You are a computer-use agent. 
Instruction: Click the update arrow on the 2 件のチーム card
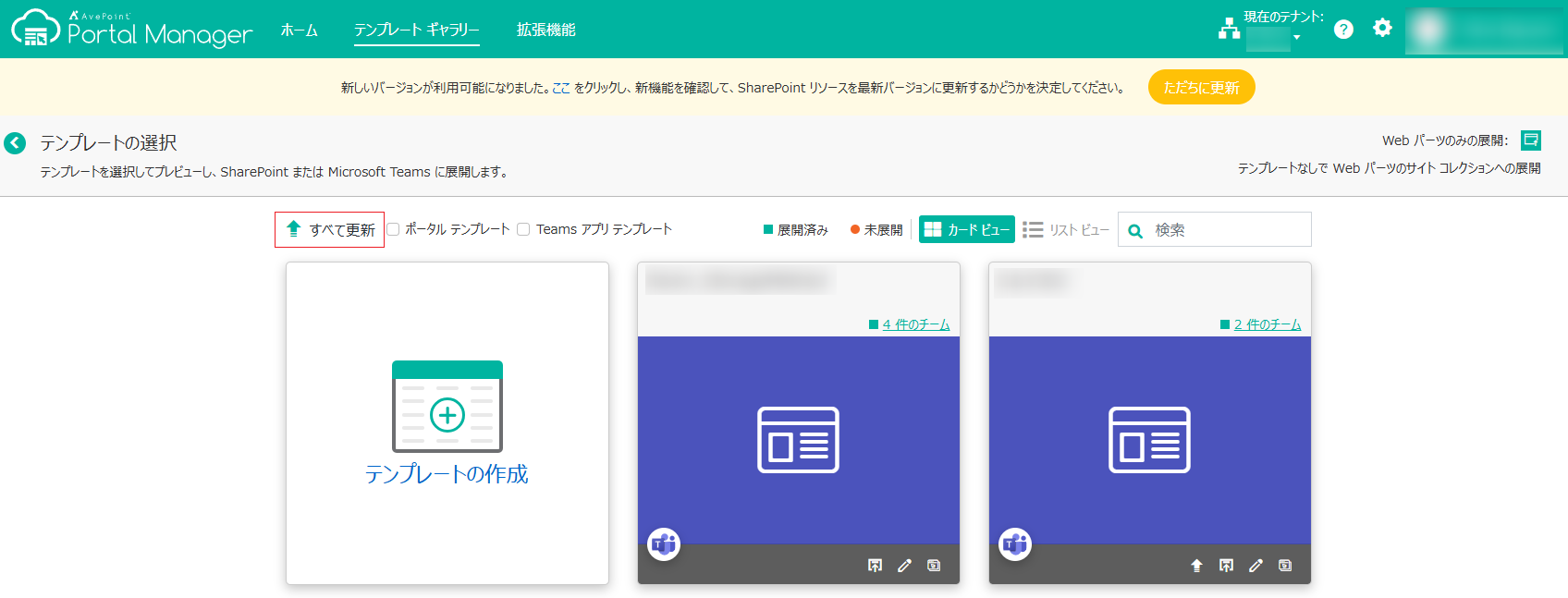pyautogui.click(x=1196, y=566)
